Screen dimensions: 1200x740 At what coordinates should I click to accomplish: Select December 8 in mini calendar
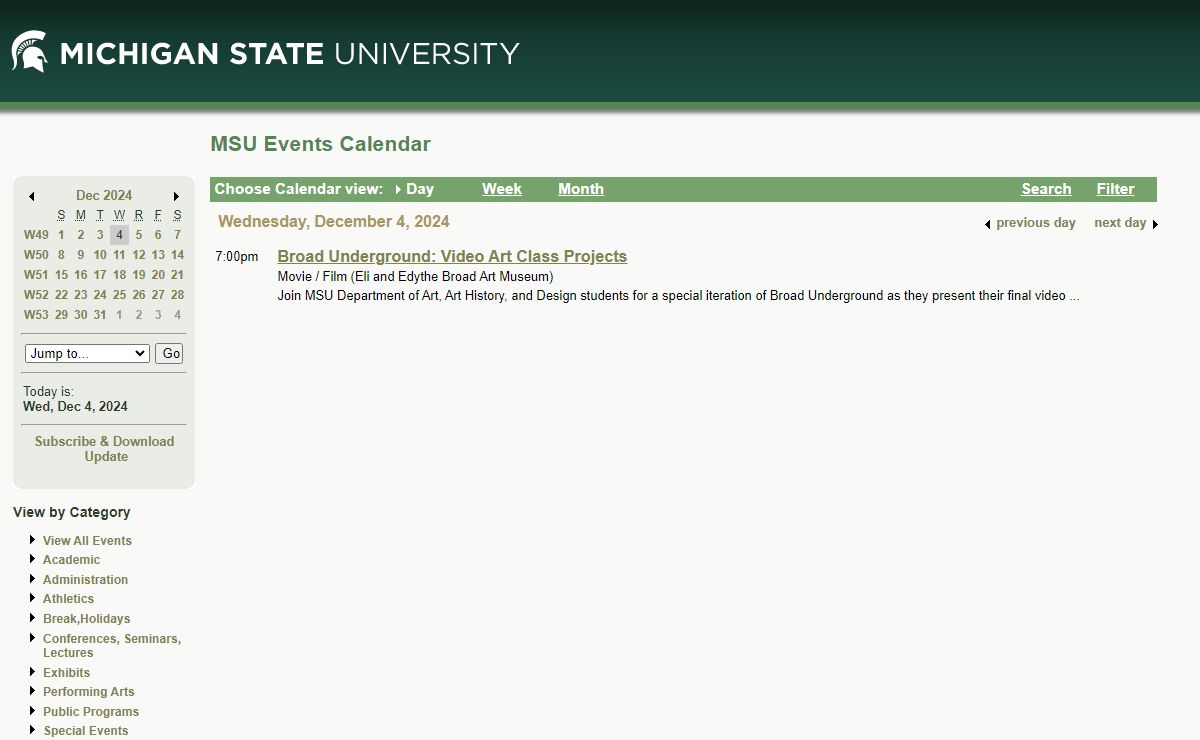coord(61,255)
